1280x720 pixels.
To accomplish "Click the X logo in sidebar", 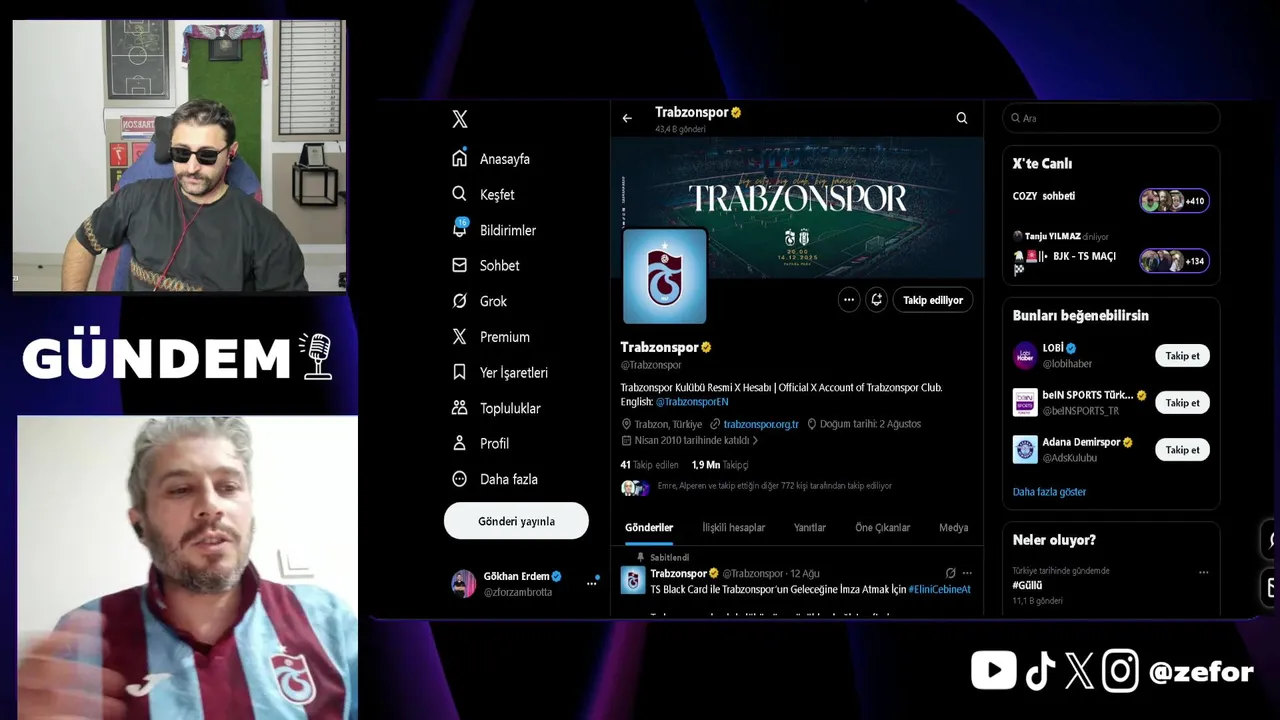I will [460, 119].
